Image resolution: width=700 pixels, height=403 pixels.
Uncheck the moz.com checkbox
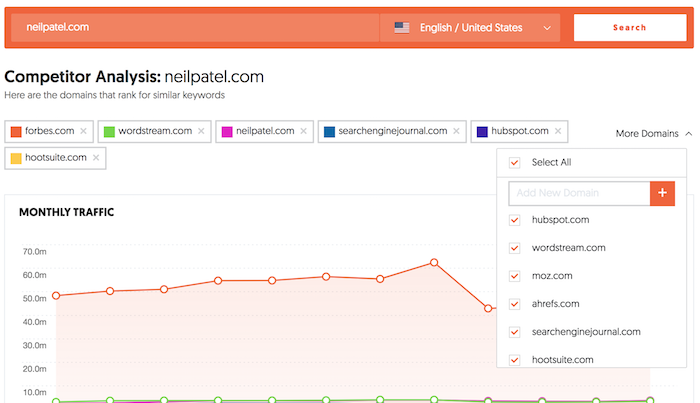click(x=514, y=276)
